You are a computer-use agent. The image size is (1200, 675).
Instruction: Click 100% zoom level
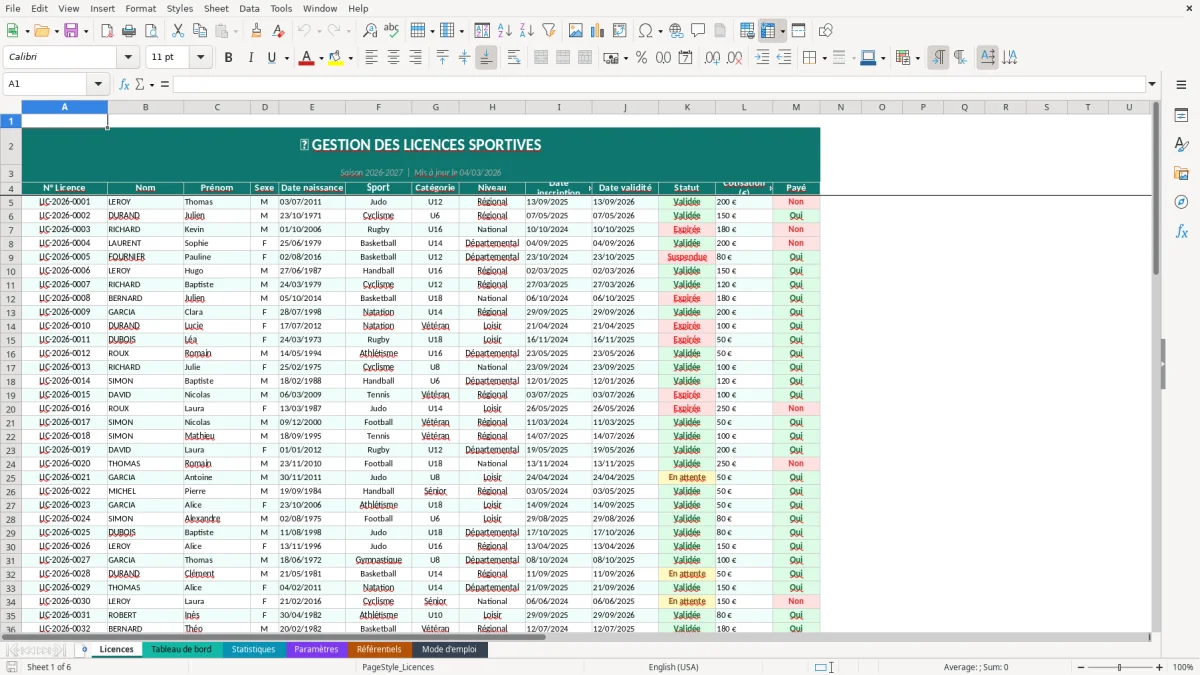point(1183,667)
